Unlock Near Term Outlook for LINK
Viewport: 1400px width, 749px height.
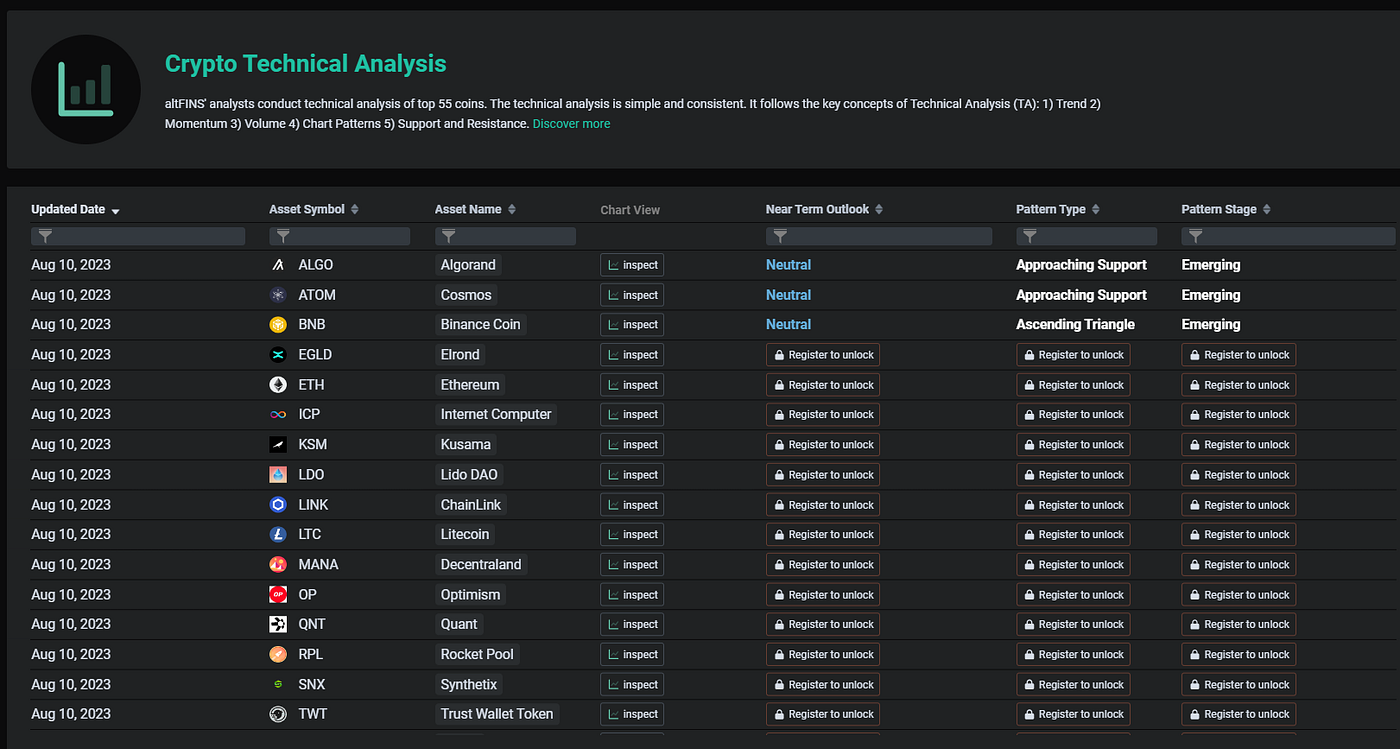pos(823,505)
